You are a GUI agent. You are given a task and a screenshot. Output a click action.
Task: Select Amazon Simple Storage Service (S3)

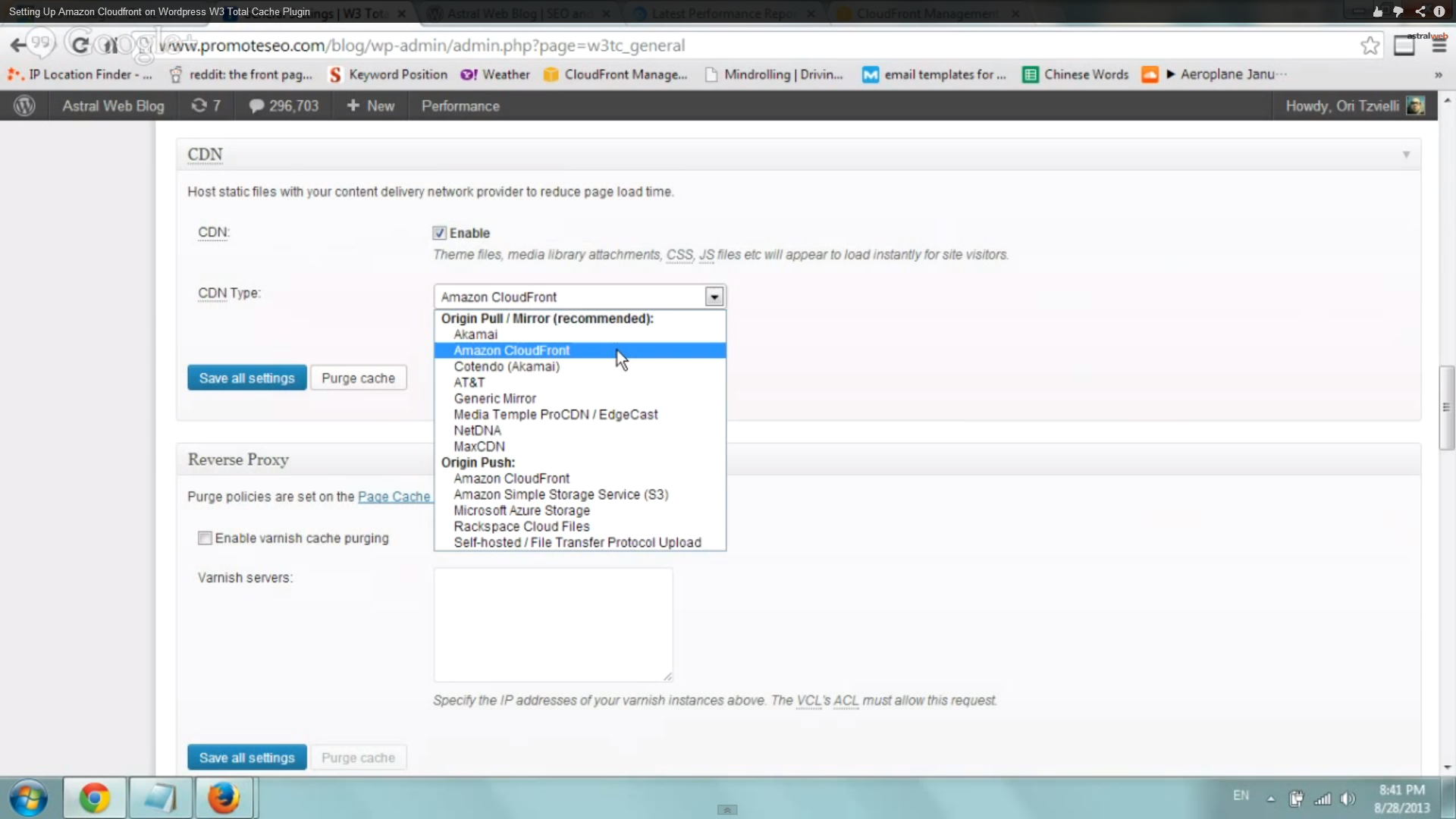(579, 494)
